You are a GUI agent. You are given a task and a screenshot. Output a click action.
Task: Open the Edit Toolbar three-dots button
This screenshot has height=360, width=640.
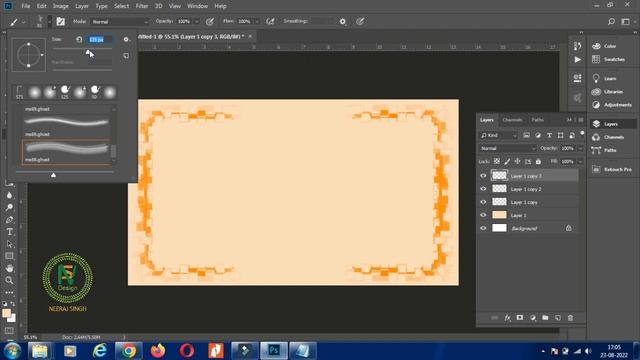pyautogui.click(x=9, y=293)
